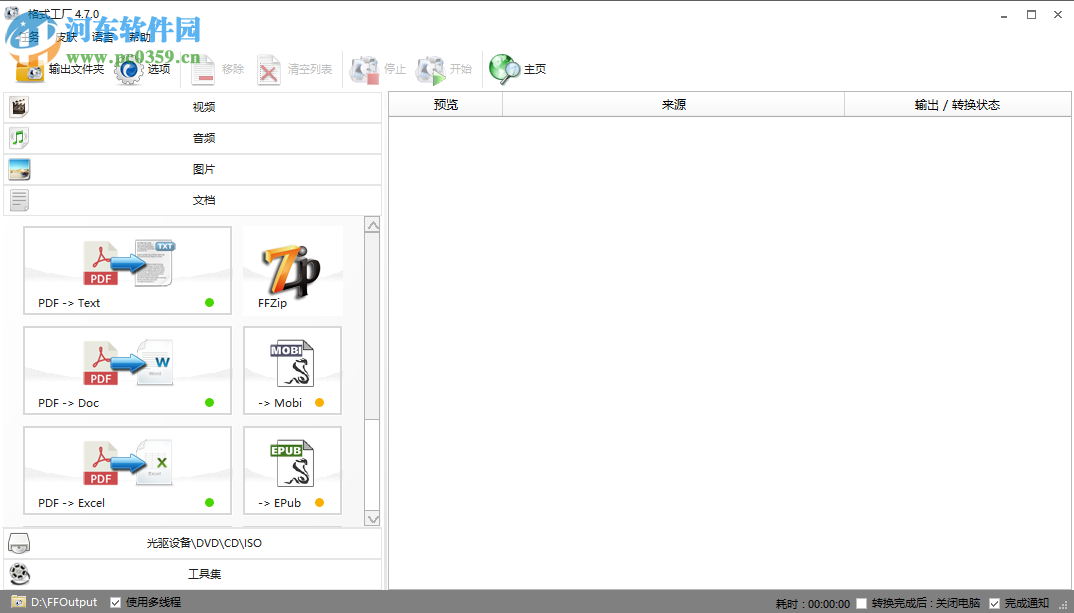Choose the -> EPub conversion tile
Image resolution: width=1074 pixels, height=613 pixels.
click(292, 471)
